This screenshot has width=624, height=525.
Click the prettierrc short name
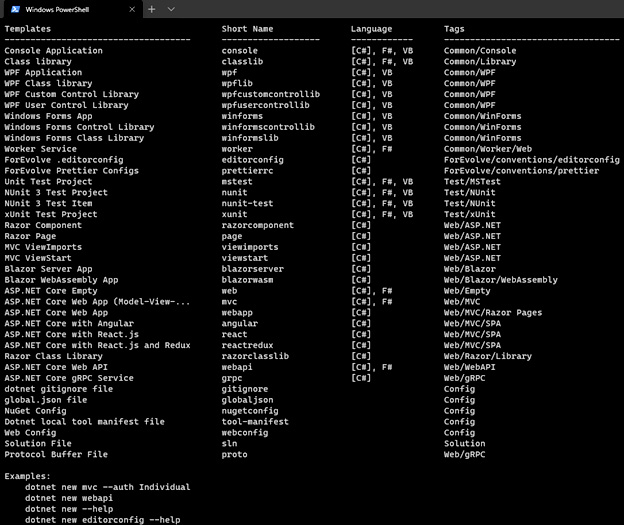248,171
